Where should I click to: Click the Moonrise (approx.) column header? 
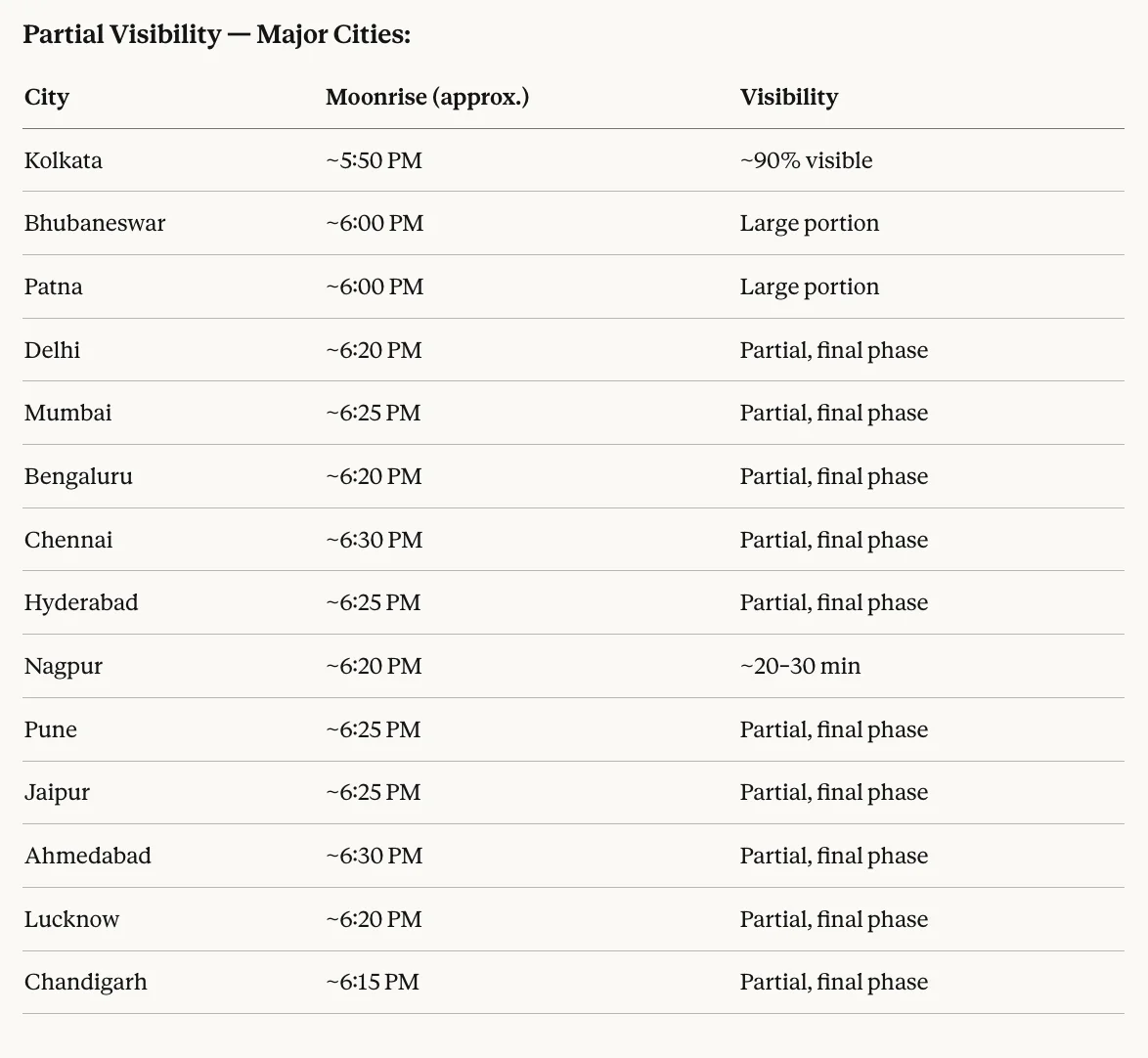(x=427, y=97)
